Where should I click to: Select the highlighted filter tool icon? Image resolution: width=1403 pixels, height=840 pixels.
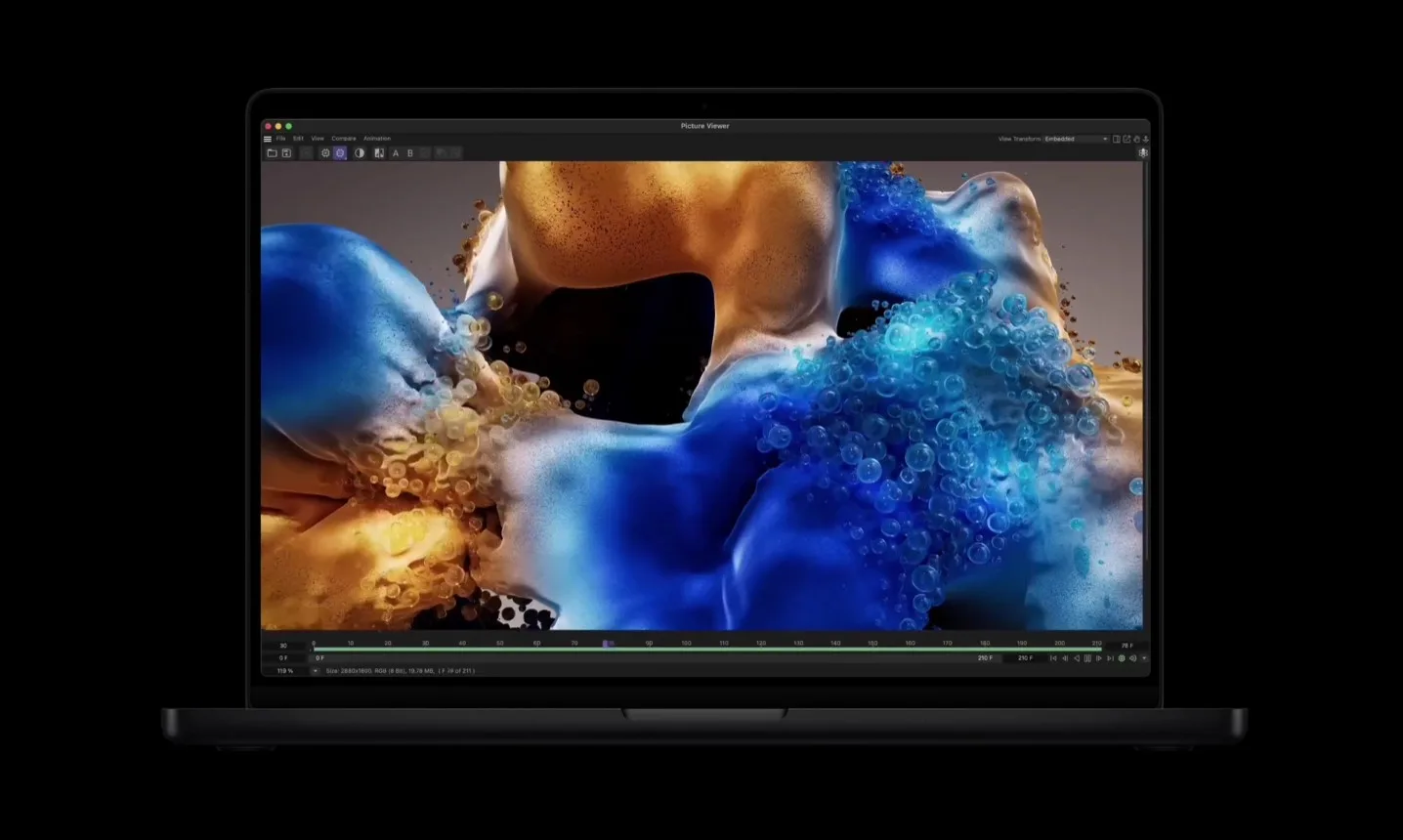[x=340, y=152]
